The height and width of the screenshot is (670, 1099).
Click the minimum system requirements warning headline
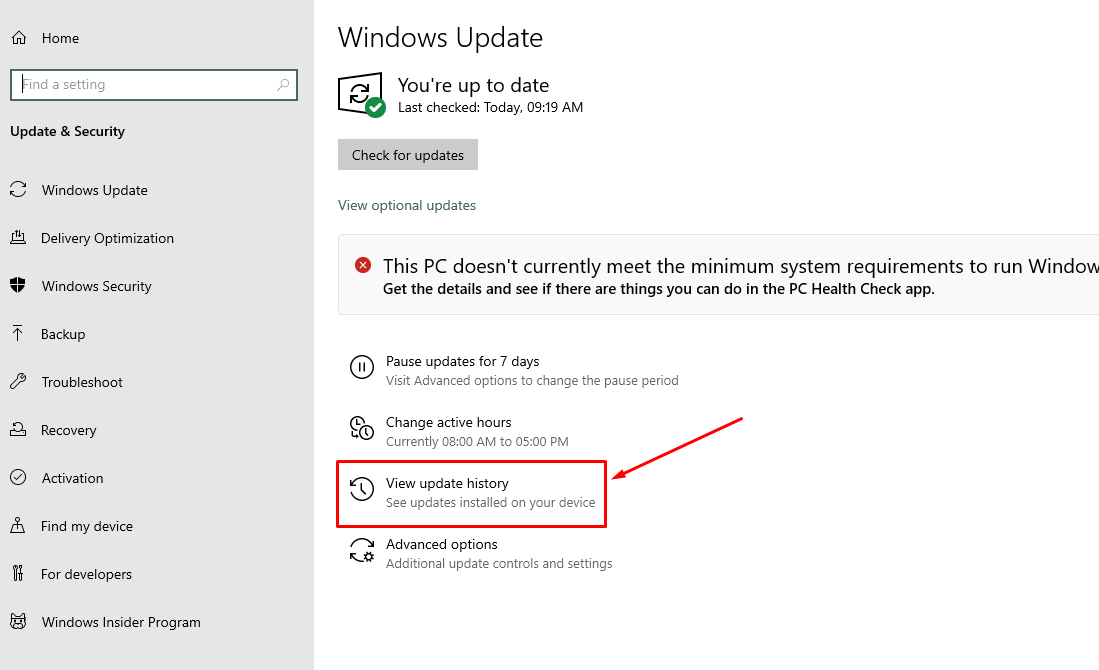741,266
